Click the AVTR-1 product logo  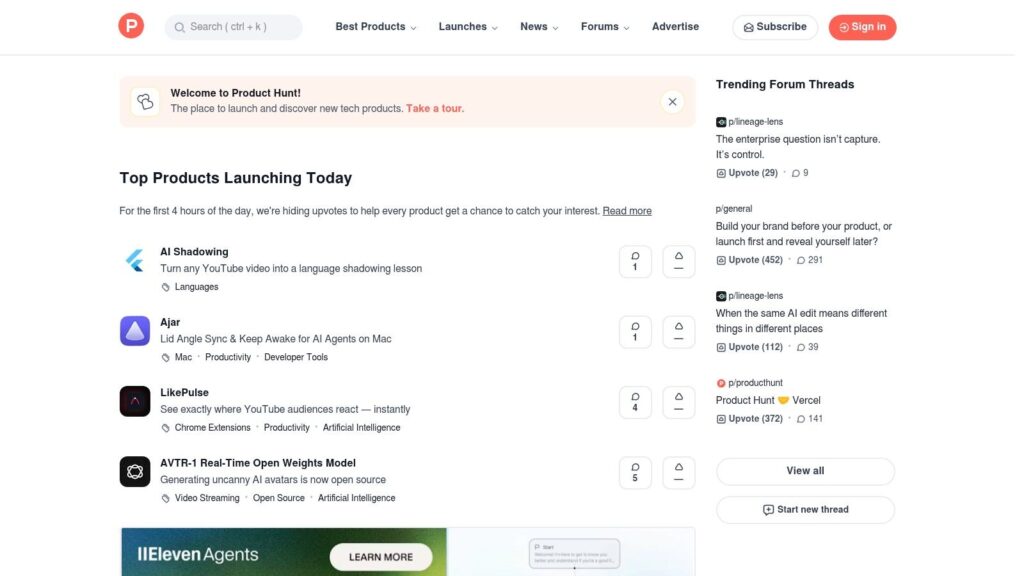pyautogui.click(x=135, y=472)
